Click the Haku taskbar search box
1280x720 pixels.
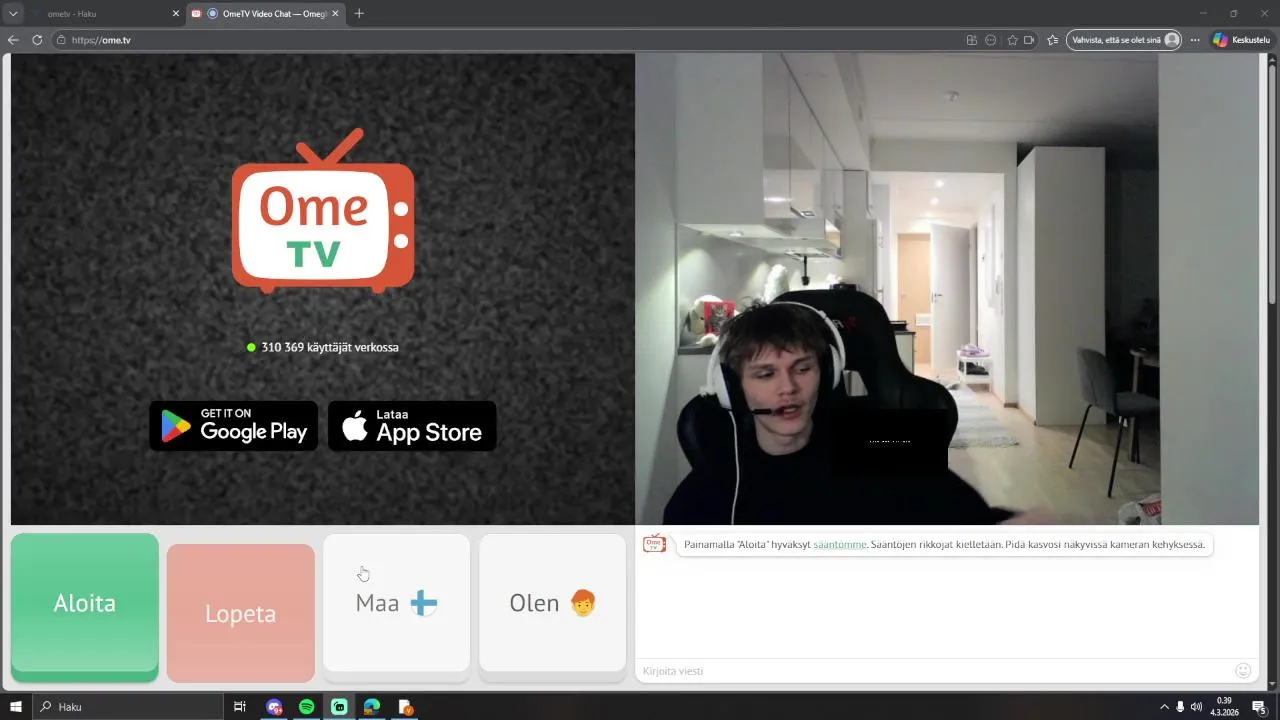point(128,707)
